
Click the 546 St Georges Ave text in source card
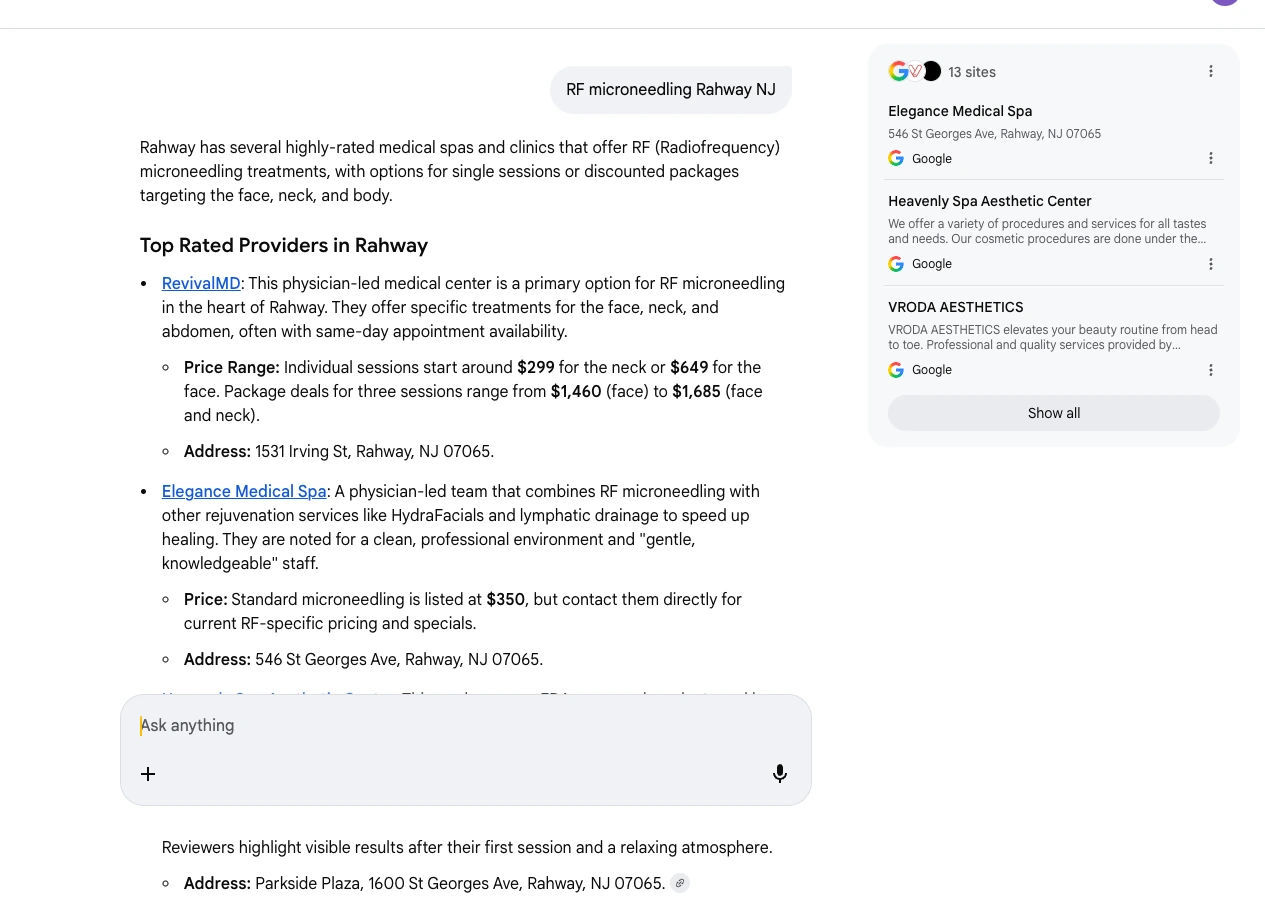tap(994, 134)
